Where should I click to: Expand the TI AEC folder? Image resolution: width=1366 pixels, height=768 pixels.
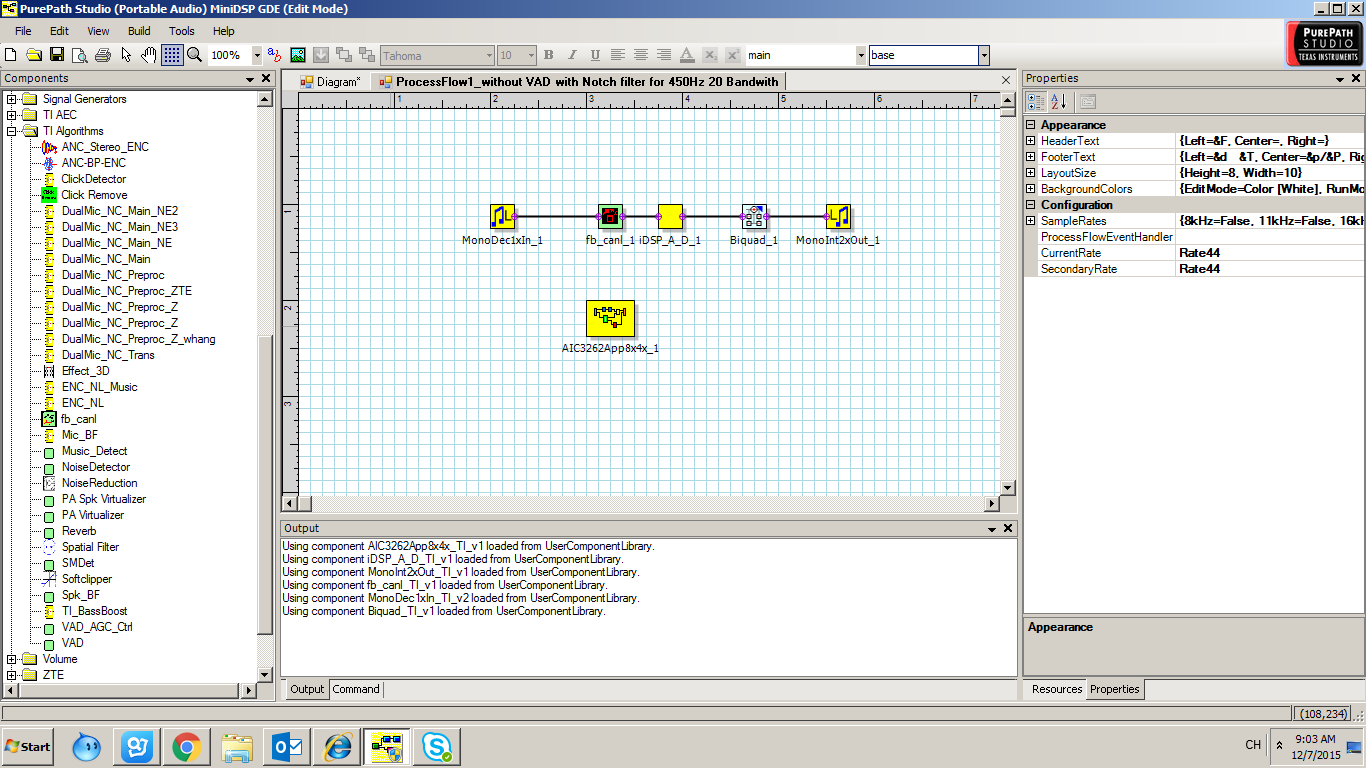click(12, 115)
